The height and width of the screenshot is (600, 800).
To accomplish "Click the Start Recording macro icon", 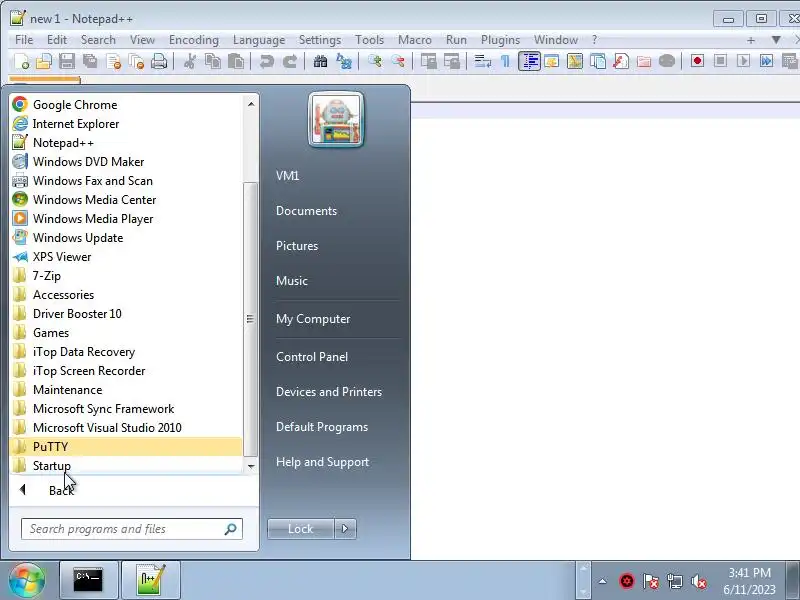I will [x=697, y=61].
